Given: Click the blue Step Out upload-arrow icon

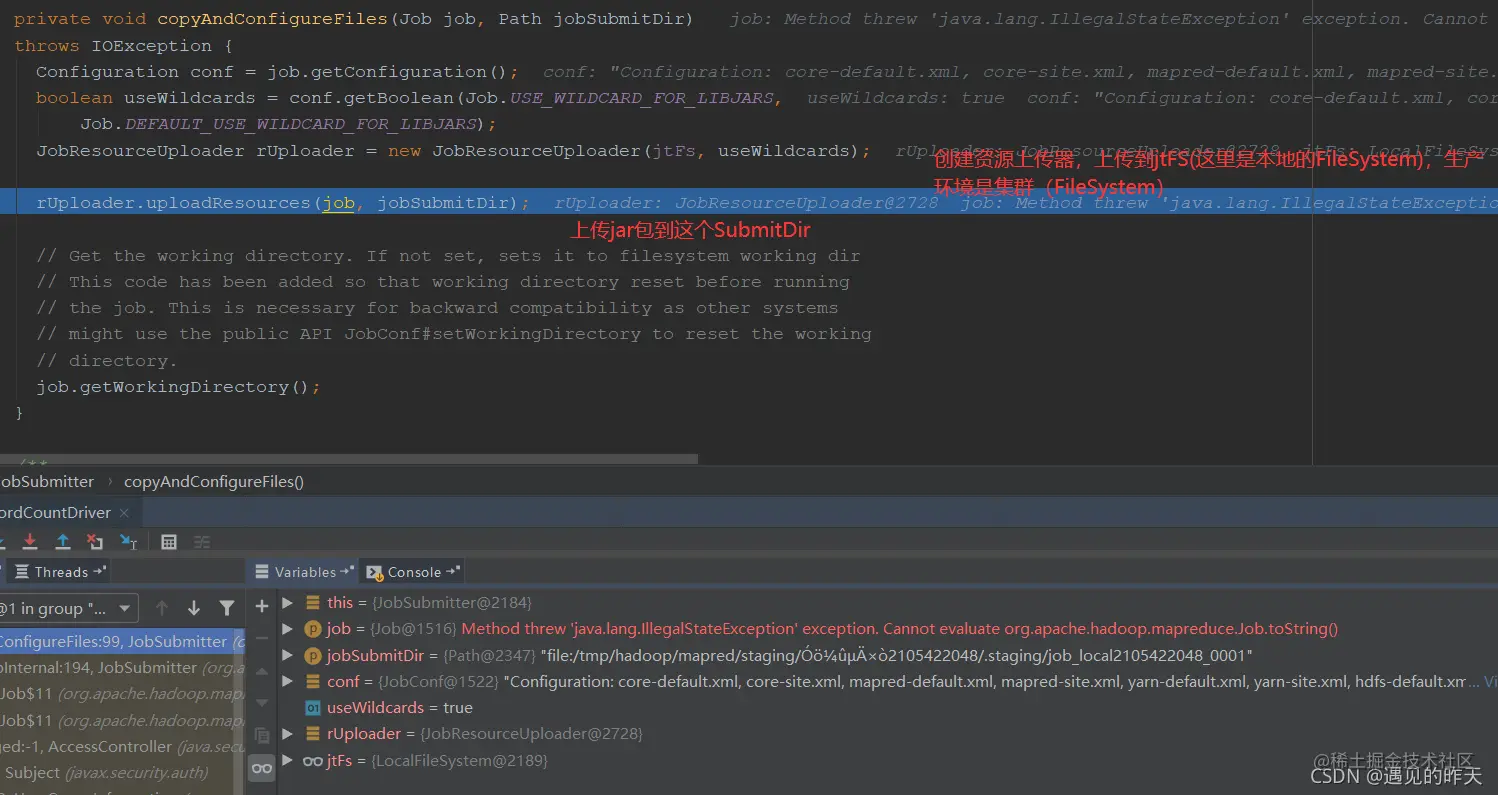Looking at the screenshot, I should pyautogui.click(x=63, y=541).
